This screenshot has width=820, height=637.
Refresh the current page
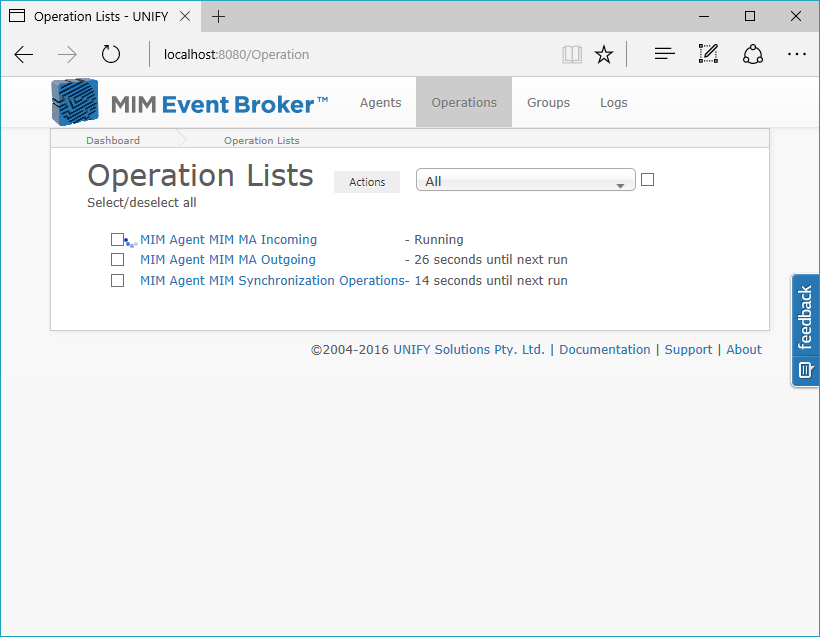coord(110,54)
